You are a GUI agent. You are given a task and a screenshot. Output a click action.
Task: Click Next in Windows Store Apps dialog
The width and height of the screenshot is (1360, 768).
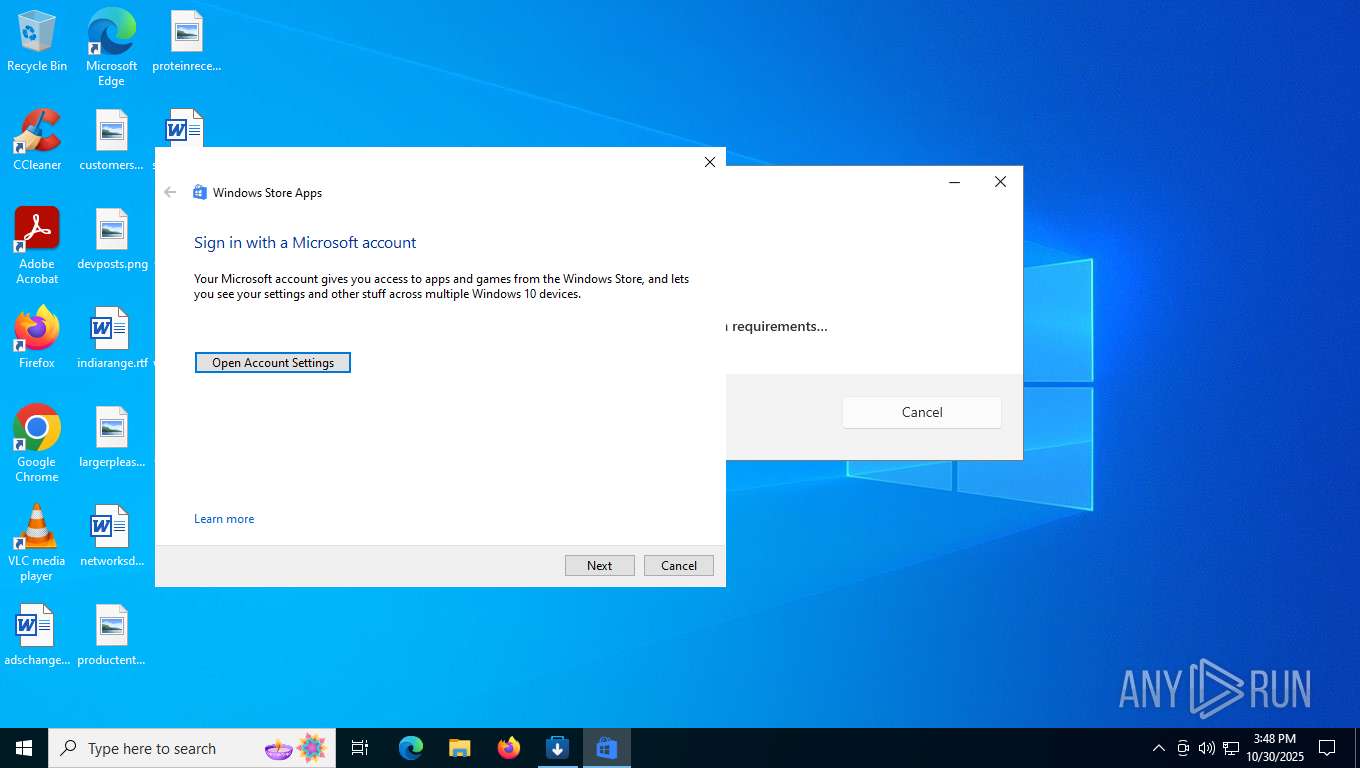(600, 566)
